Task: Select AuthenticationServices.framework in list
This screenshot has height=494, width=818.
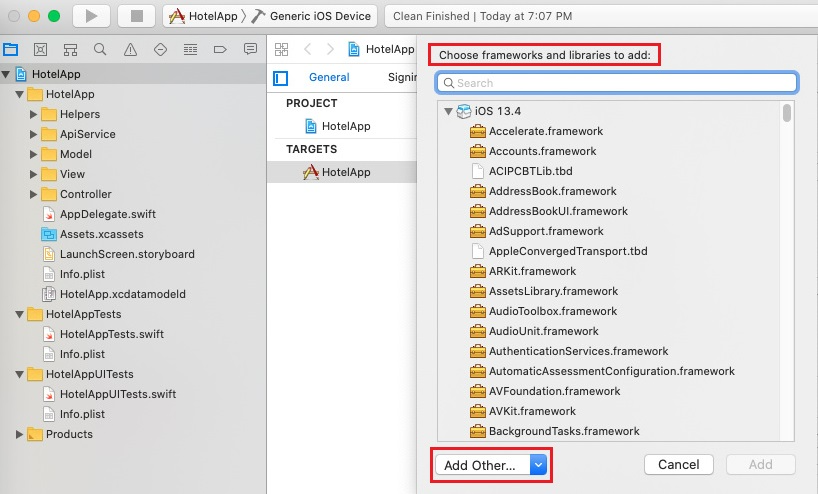Action: [578, 351]
